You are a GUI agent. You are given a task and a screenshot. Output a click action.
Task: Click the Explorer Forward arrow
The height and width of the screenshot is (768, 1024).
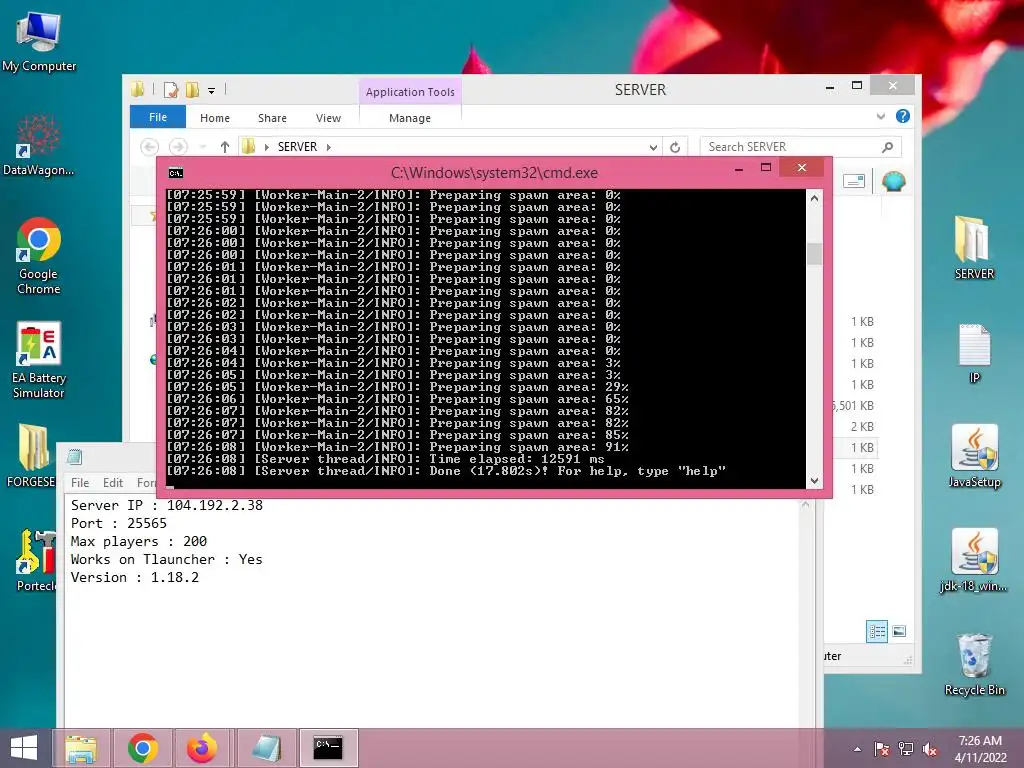(178, 147)
